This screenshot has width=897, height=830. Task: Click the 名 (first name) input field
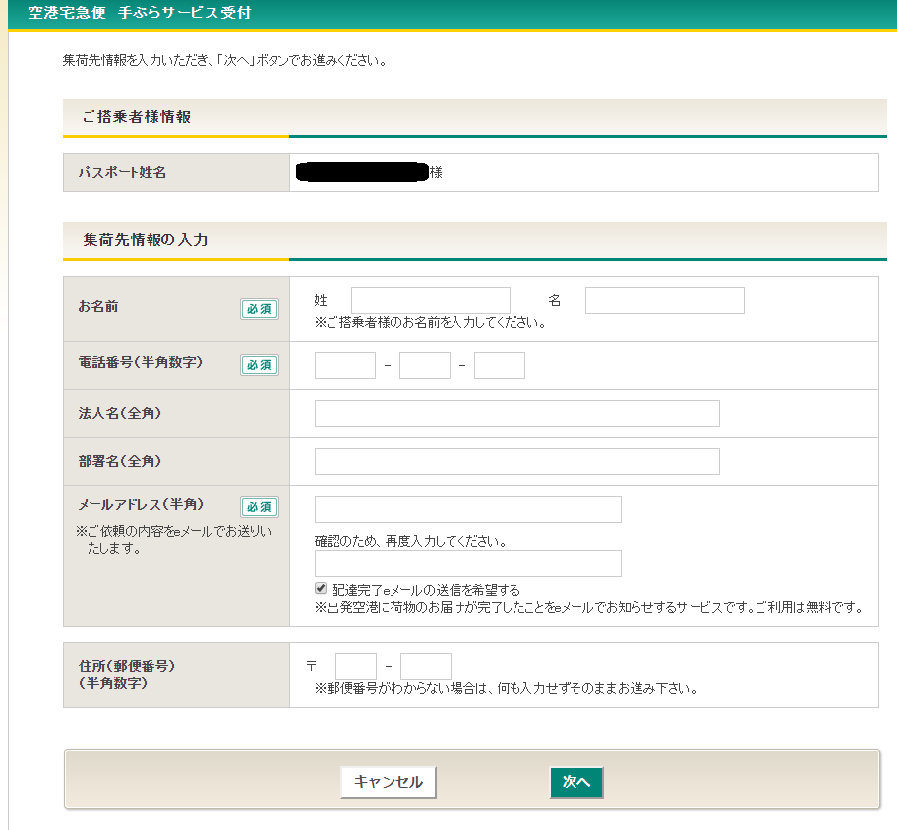click(x=665, y=300)
